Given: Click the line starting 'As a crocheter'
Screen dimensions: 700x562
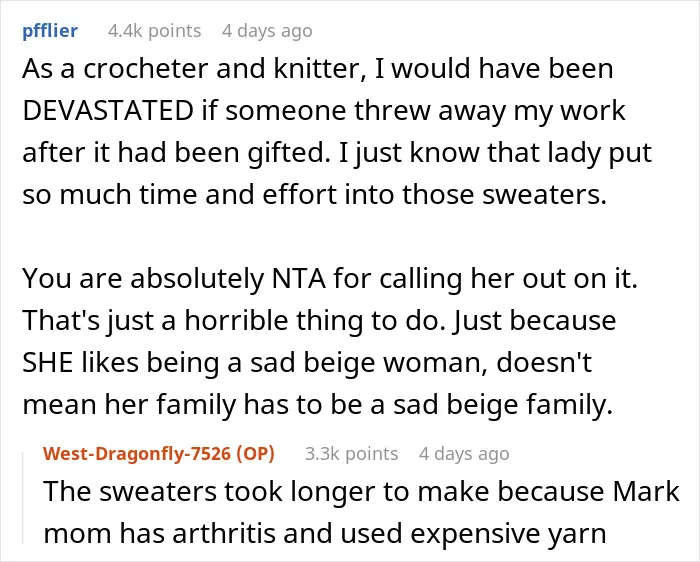Looking at the screenshot, I should [x=317, y=69].
